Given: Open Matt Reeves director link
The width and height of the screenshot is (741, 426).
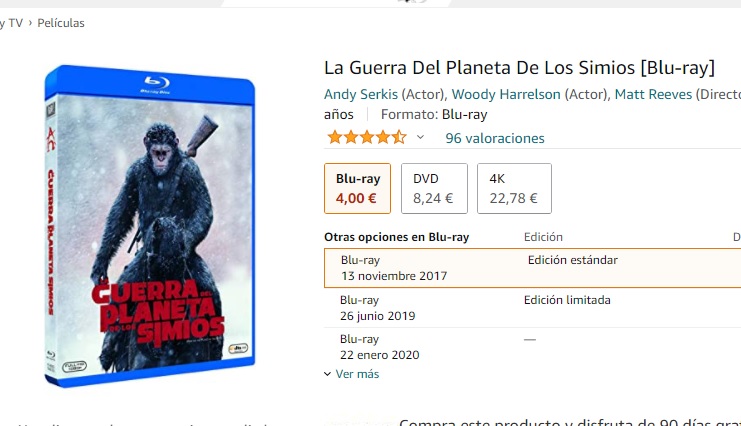Looking at the screenshot, I should tap(653, 94).
